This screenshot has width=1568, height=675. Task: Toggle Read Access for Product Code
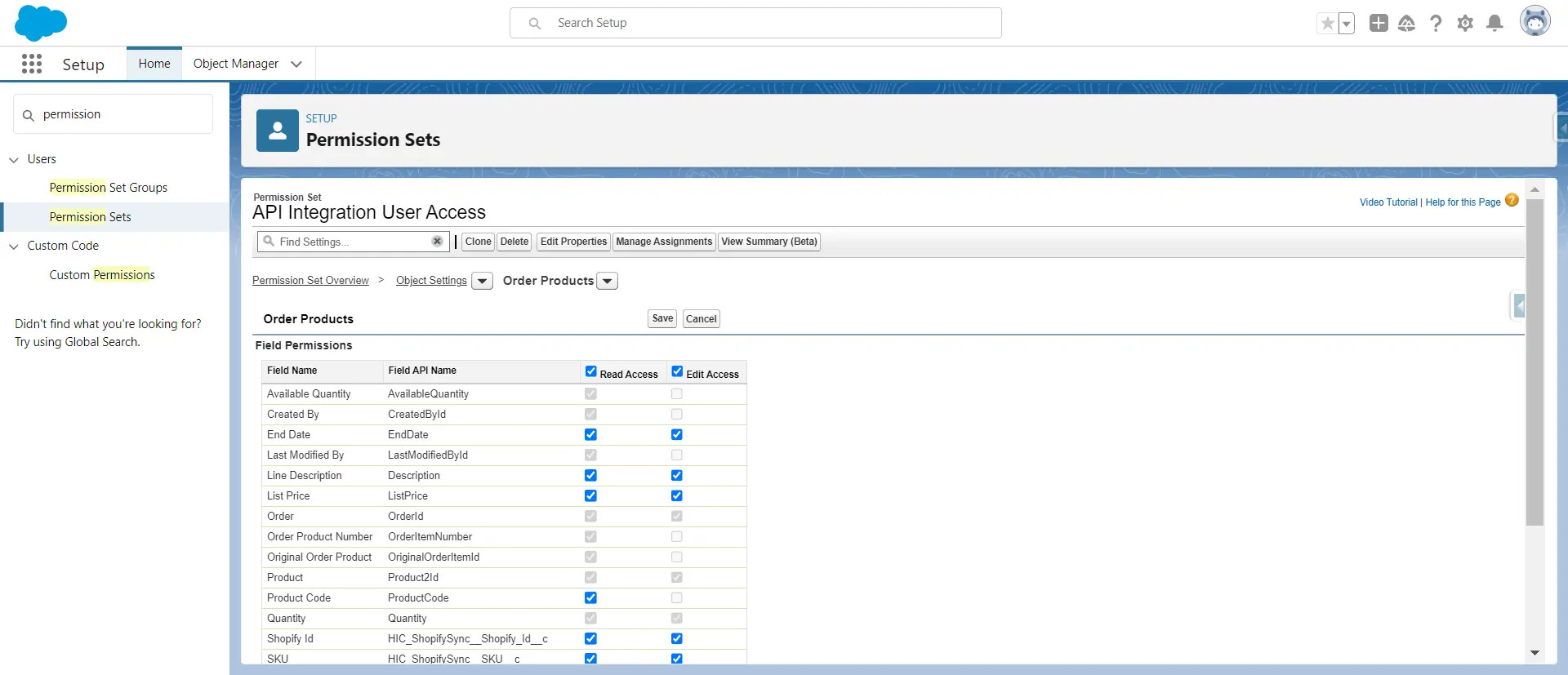coord(590,598)
